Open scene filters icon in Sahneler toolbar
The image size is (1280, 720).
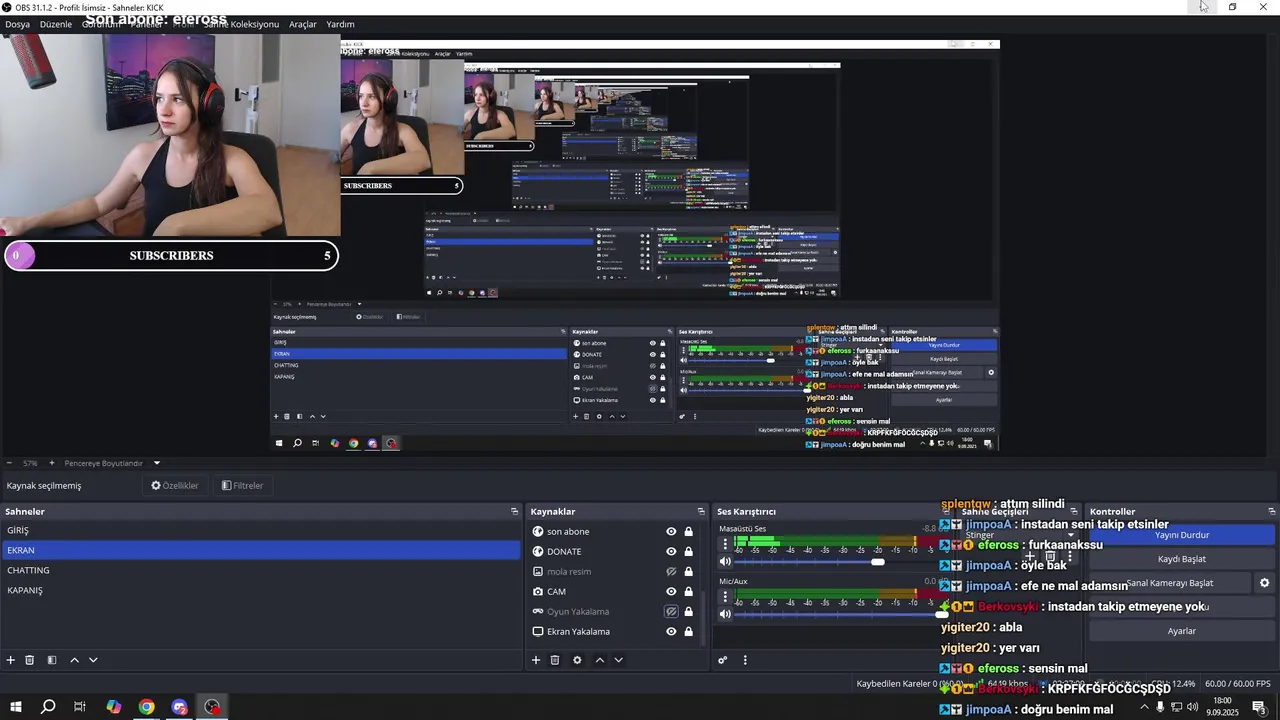(52, 660)
